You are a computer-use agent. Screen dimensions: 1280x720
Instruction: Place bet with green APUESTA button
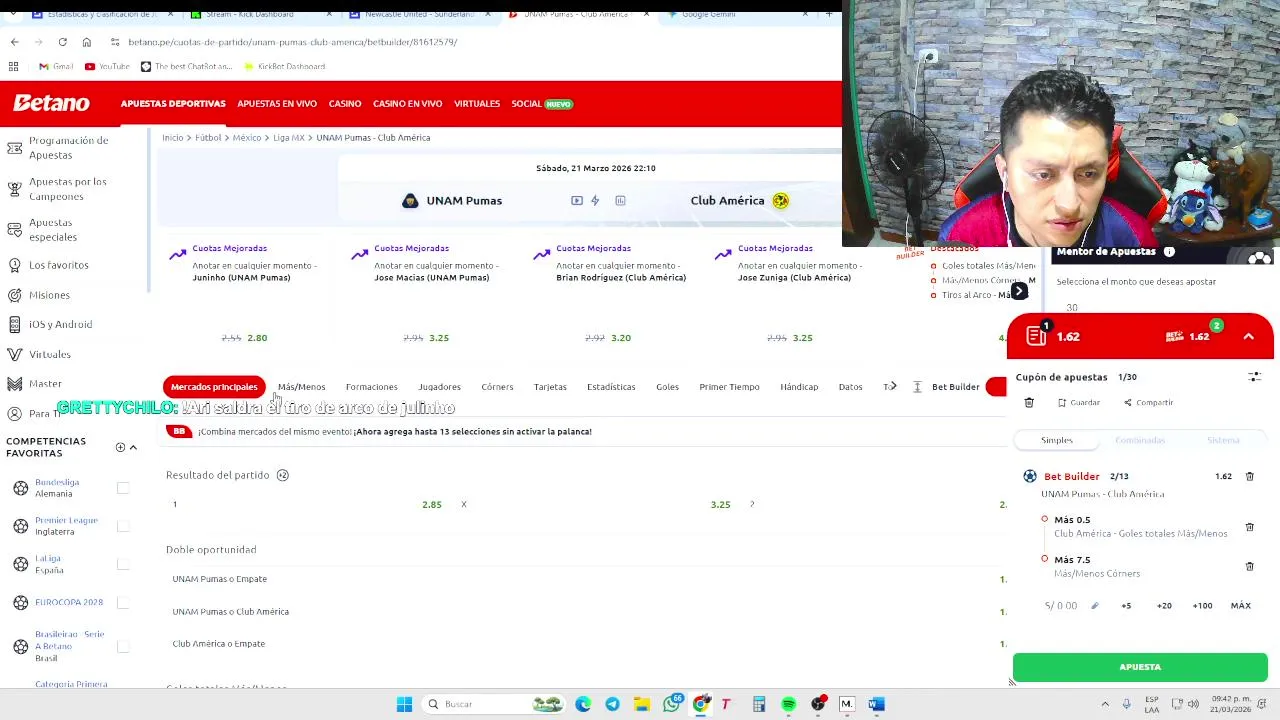click(x=1140, y=667)
